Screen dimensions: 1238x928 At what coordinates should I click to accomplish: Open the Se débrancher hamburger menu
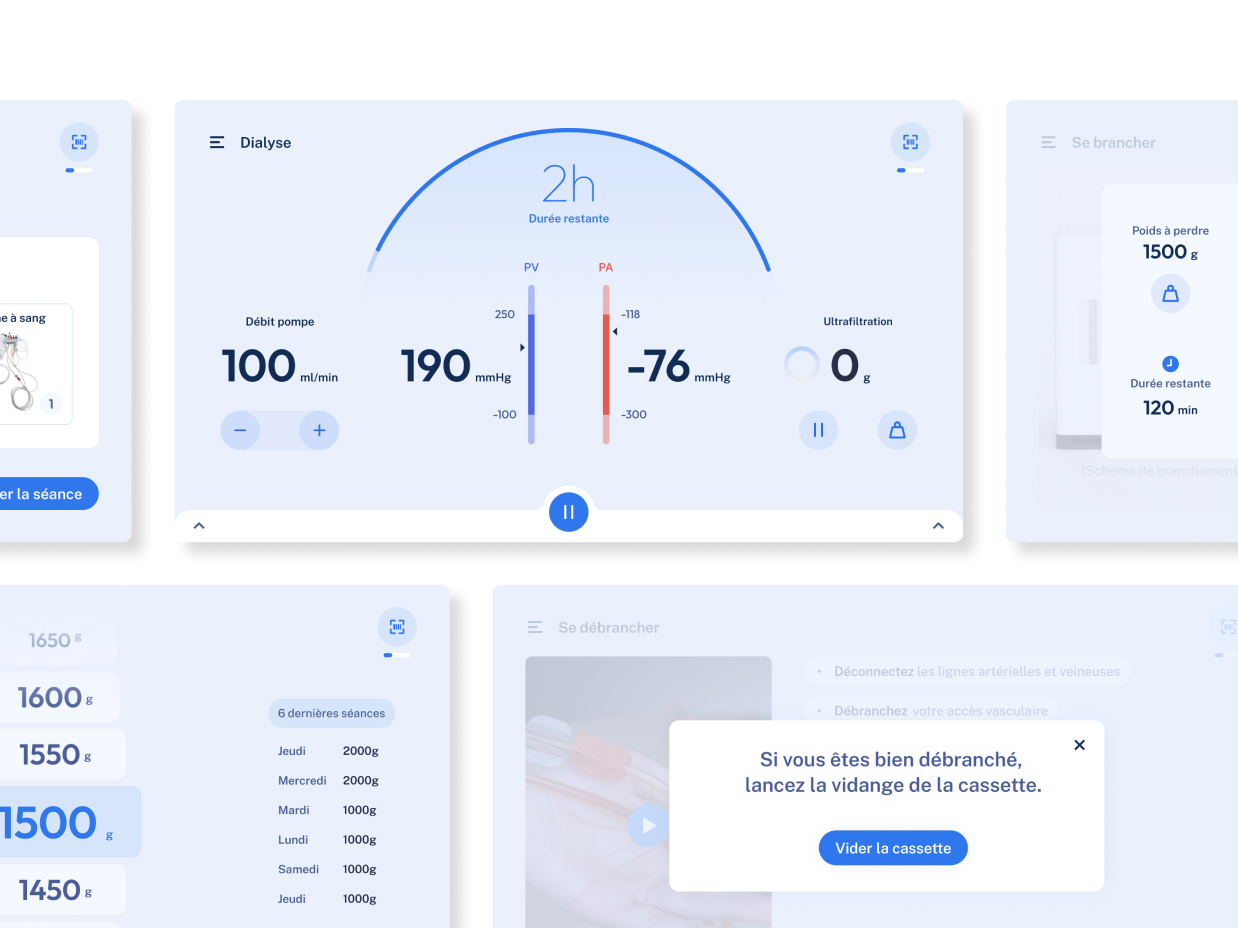point(535,627)
